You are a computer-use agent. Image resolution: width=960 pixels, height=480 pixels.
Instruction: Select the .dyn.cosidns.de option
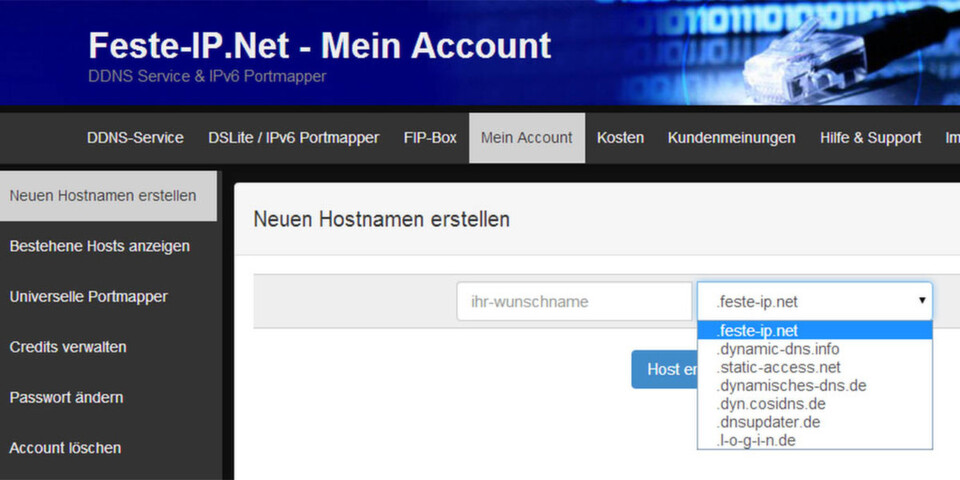[815, 404]
